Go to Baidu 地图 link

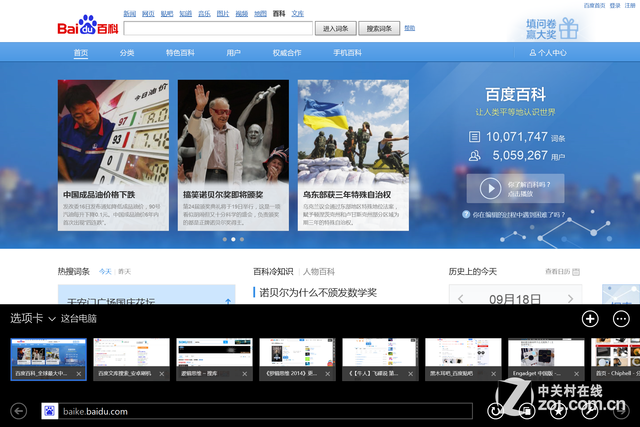(260, 13)
